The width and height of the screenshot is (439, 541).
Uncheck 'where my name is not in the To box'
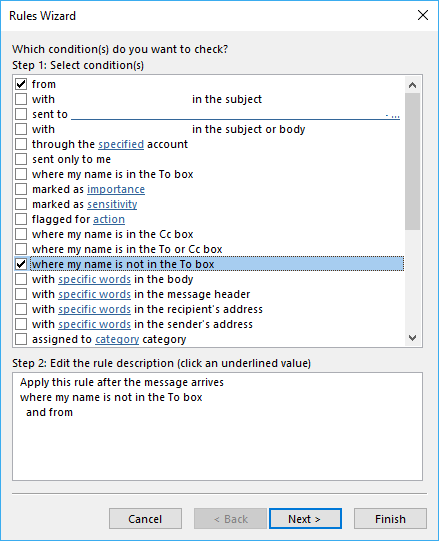[21, 264]
